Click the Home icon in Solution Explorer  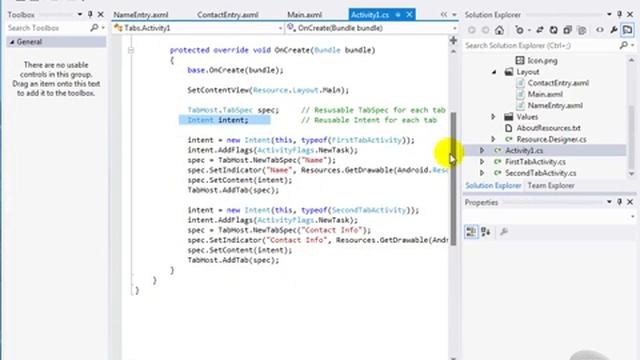[499, 30]
